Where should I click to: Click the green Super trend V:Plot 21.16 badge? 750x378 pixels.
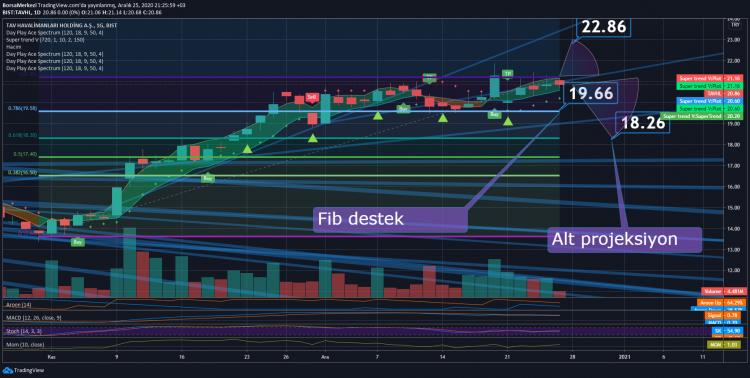tap(710, 86)
